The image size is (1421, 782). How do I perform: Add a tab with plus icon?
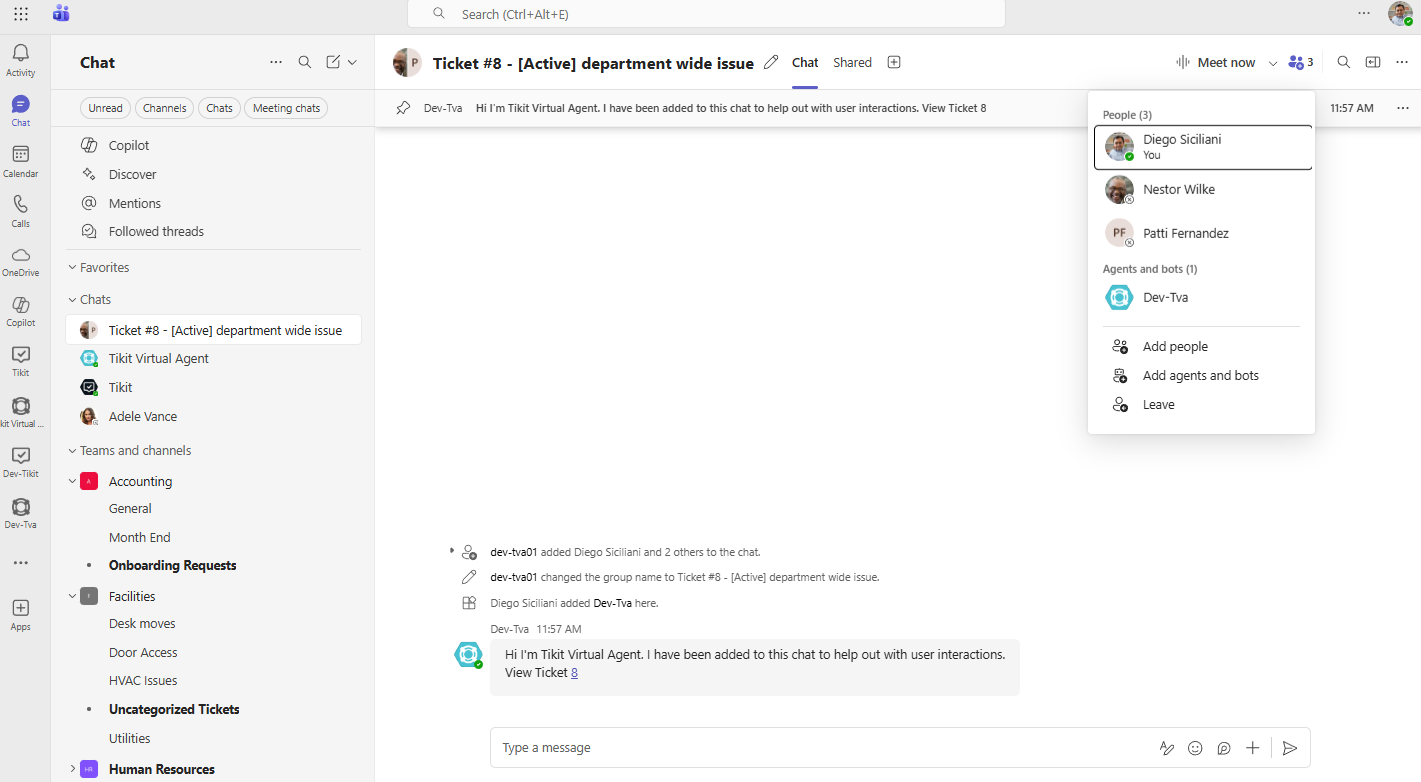[x=894, y=62]
